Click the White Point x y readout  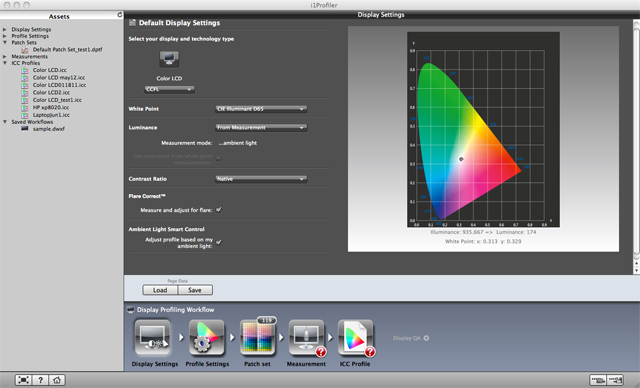(x=483, y=242)
